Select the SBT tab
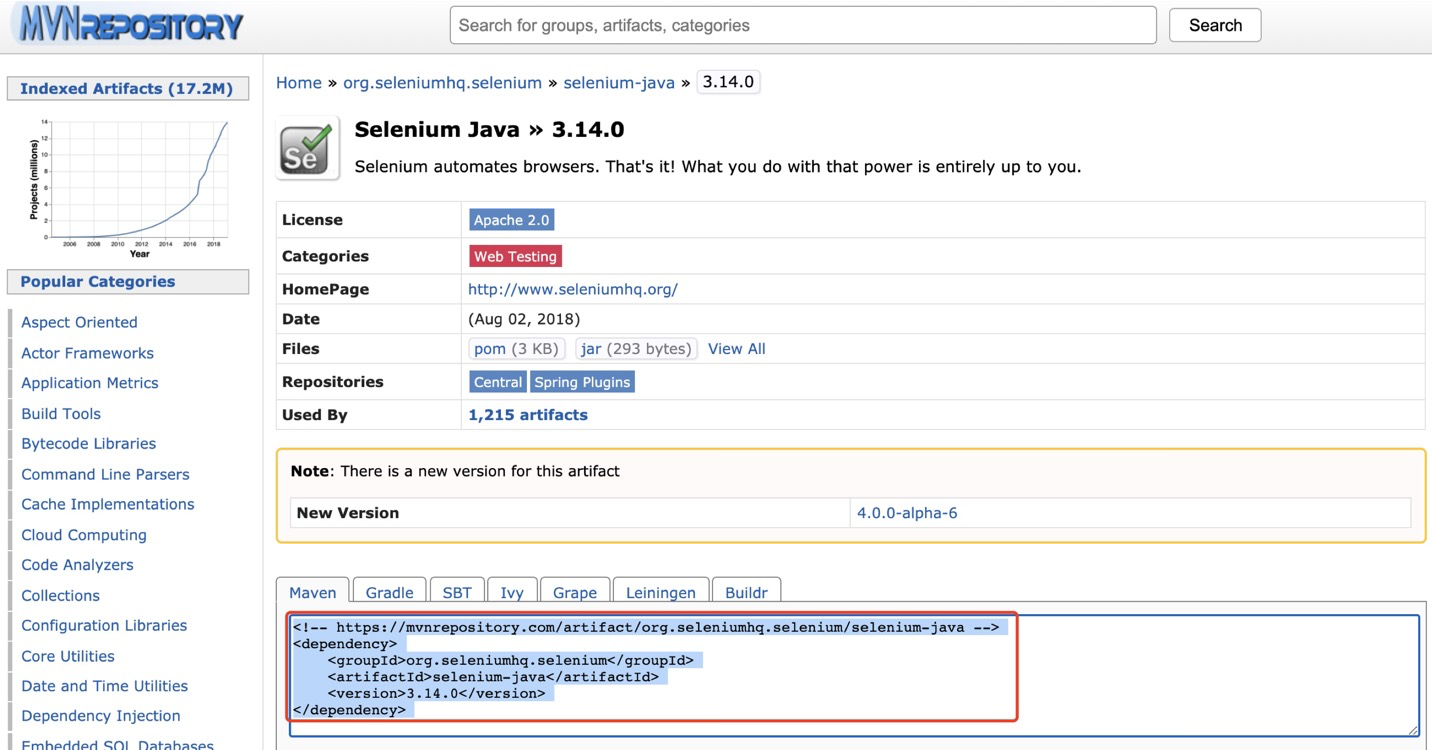Viewport: 1432px width, 750px height. 457,593
